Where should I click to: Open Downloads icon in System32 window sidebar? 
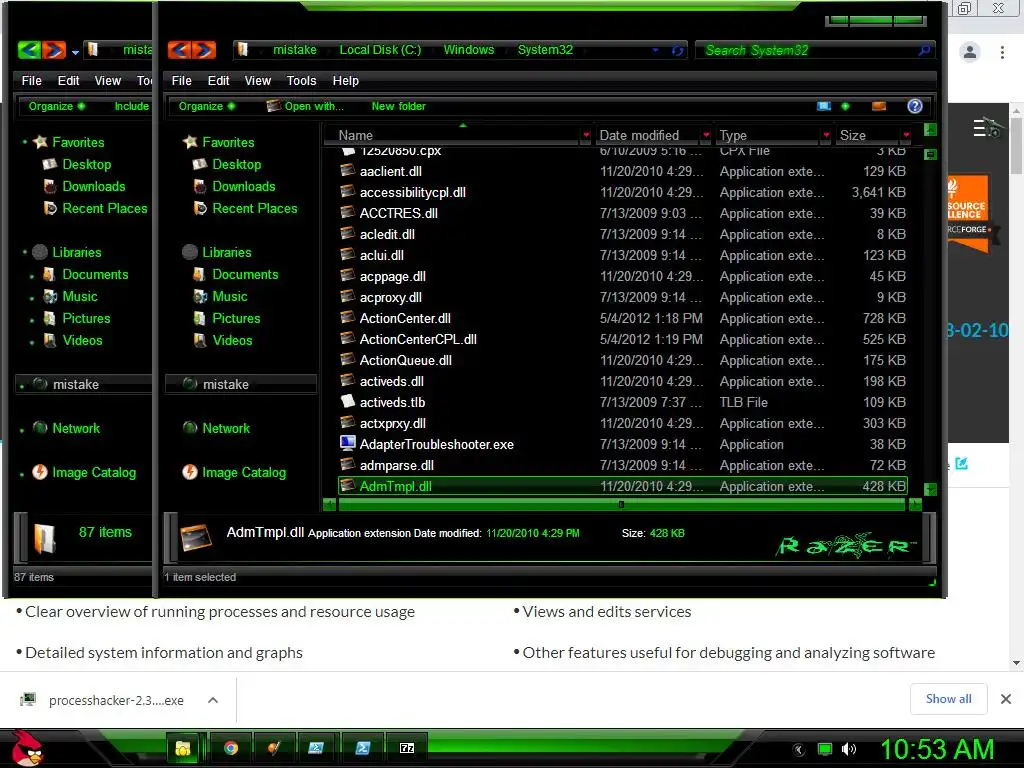click(200, 187)
